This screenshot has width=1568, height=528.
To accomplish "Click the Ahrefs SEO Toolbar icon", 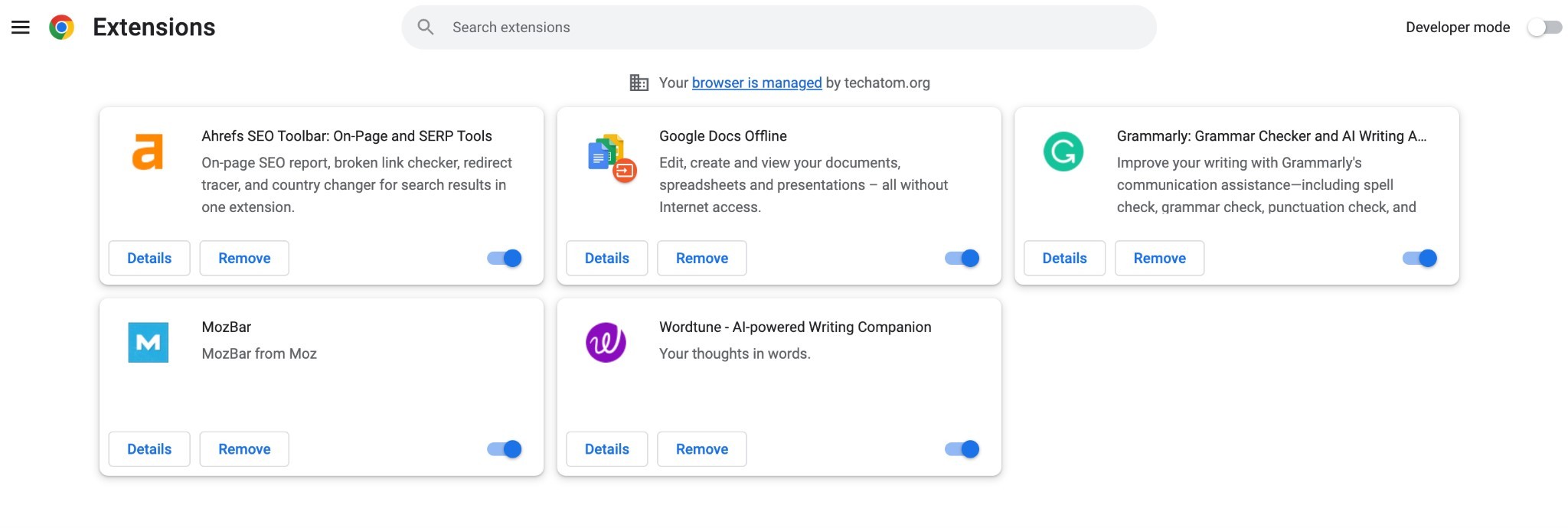I will (148, 152).
